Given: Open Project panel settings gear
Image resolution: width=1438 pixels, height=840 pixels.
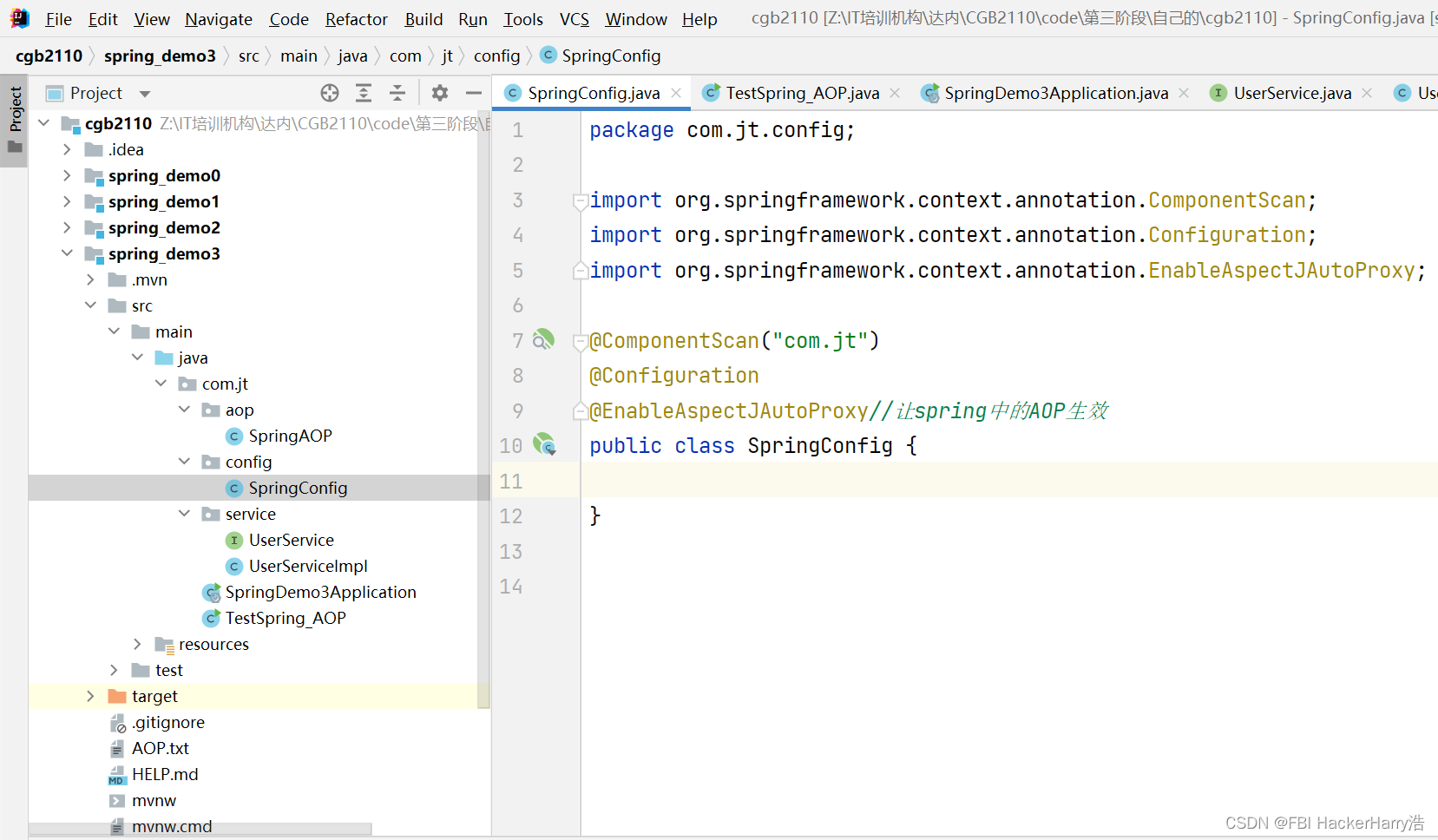Looking at the screenshot, I should tap(440, 93).
